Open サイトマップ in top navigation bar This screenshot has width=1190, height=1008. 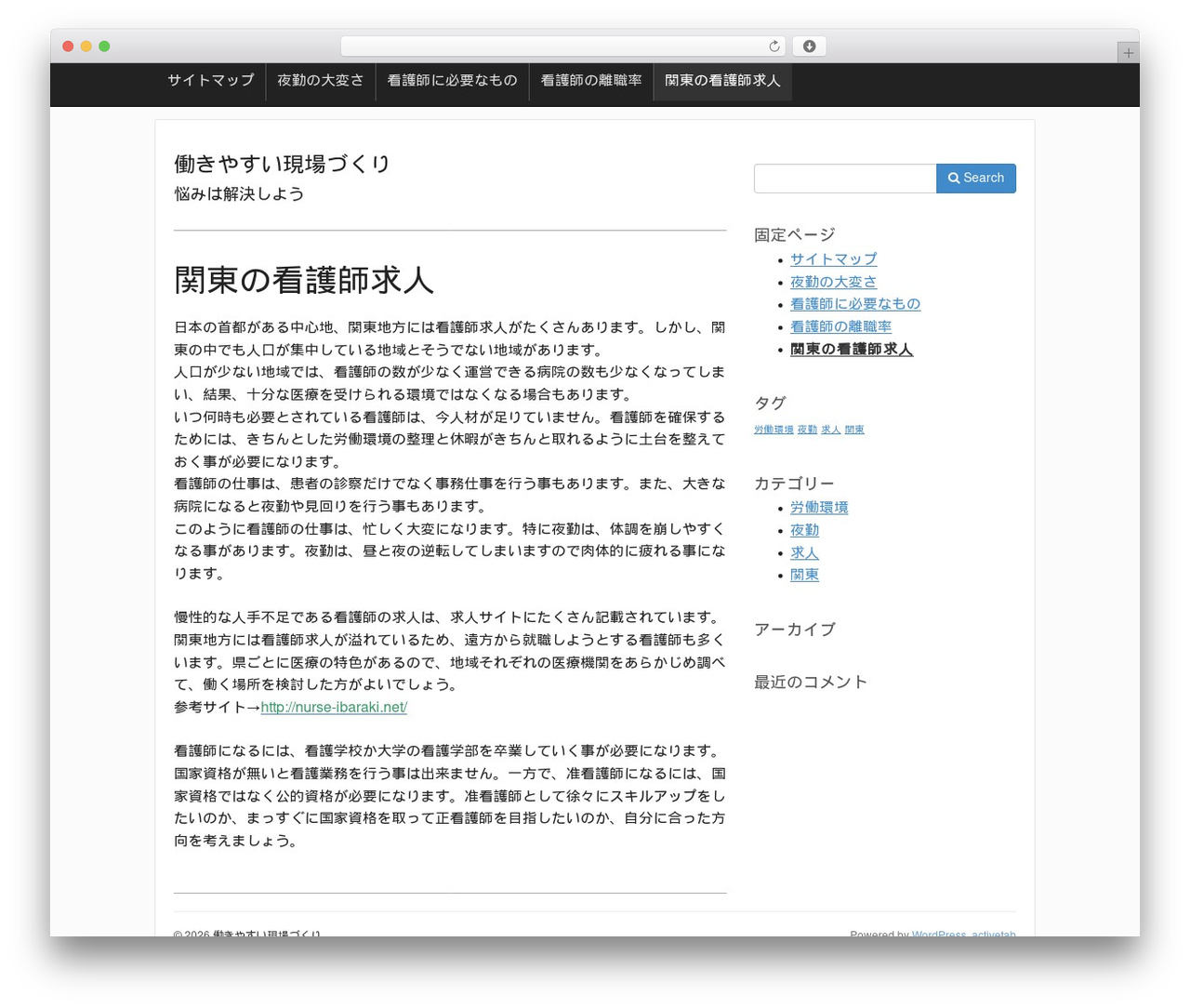pyautogui.click(x=211, y=81)
